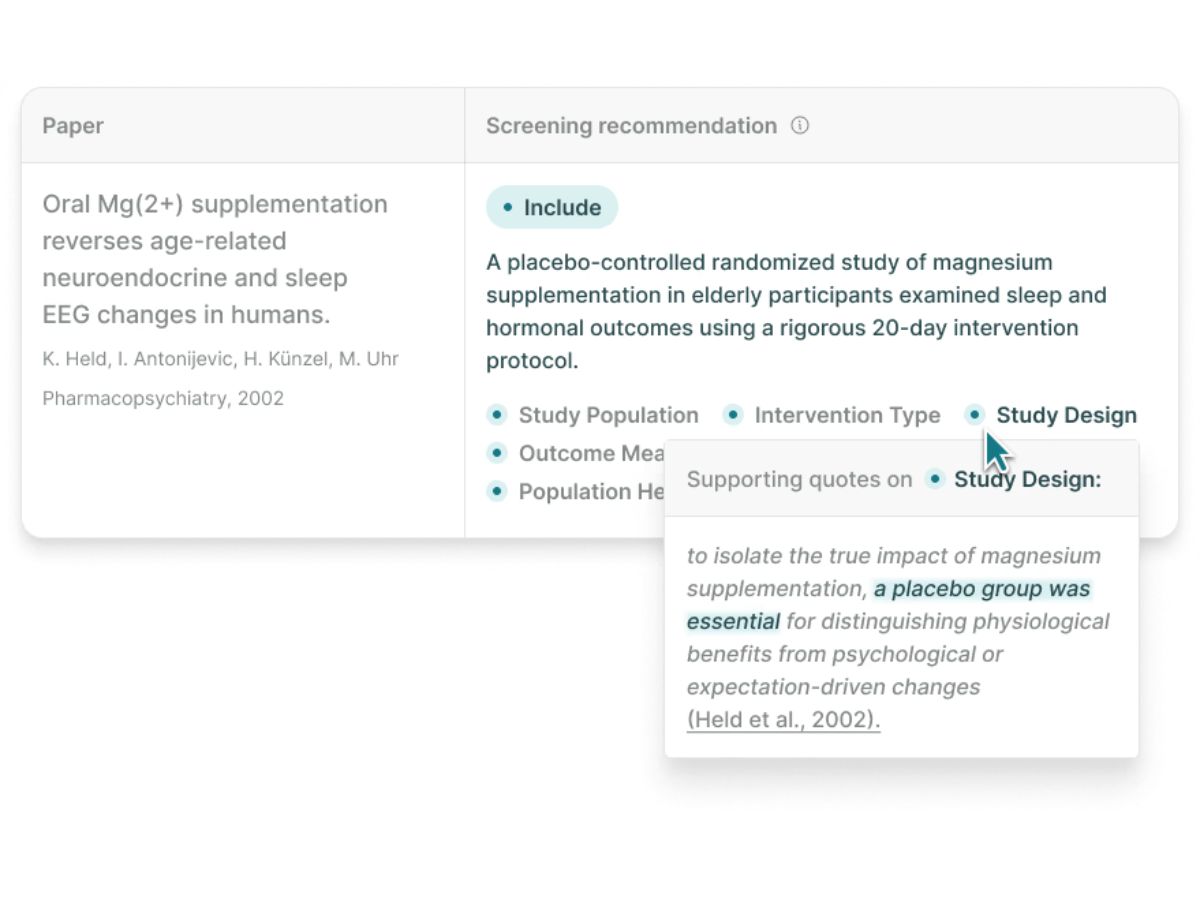
Task: Open the Intervention Type criterion label
Action: tap(847, 415)
